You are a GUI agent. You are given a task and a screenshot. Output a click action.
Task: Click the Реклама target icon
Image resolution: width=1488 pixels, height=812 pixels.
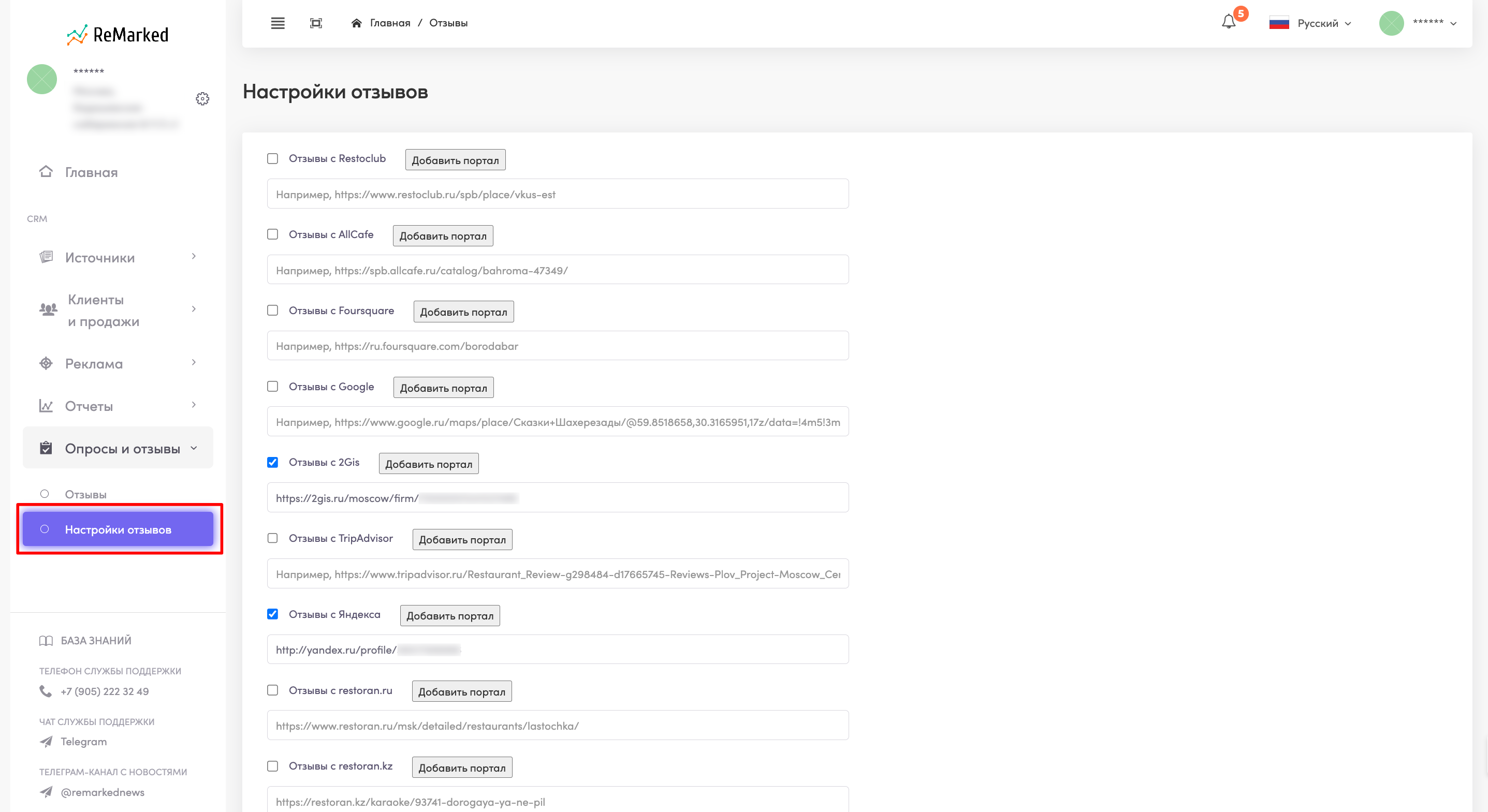click(x=46, y=363)
